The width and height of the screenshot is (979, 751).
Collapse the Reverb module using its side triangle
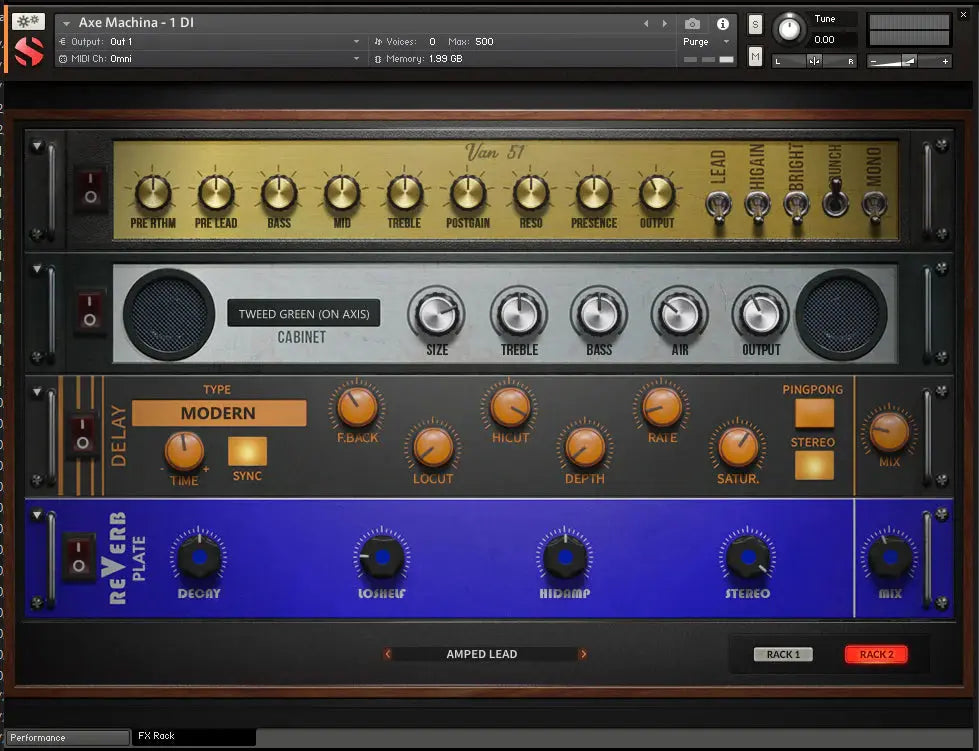coord(37,512)
